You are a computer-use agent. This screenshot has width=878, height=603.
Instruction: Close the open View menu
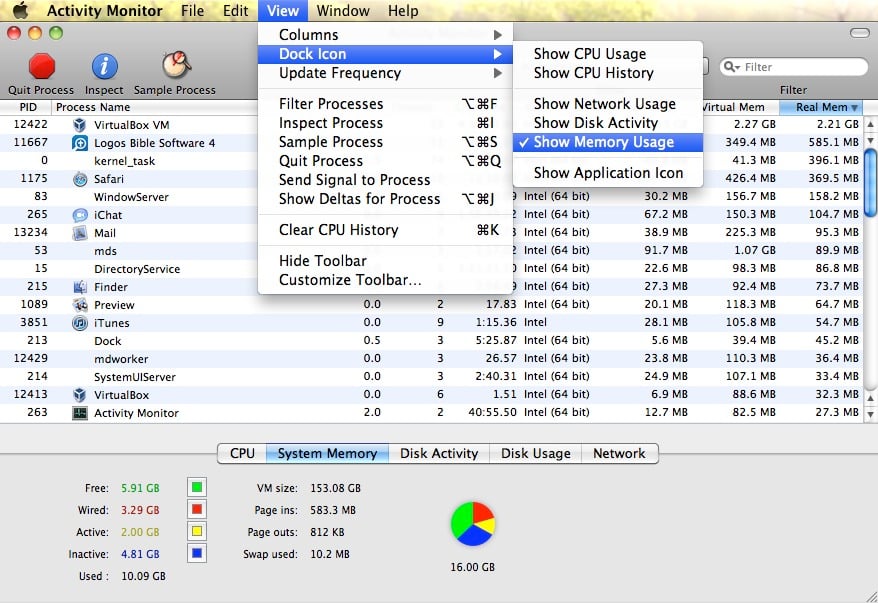tap(283, 11)
